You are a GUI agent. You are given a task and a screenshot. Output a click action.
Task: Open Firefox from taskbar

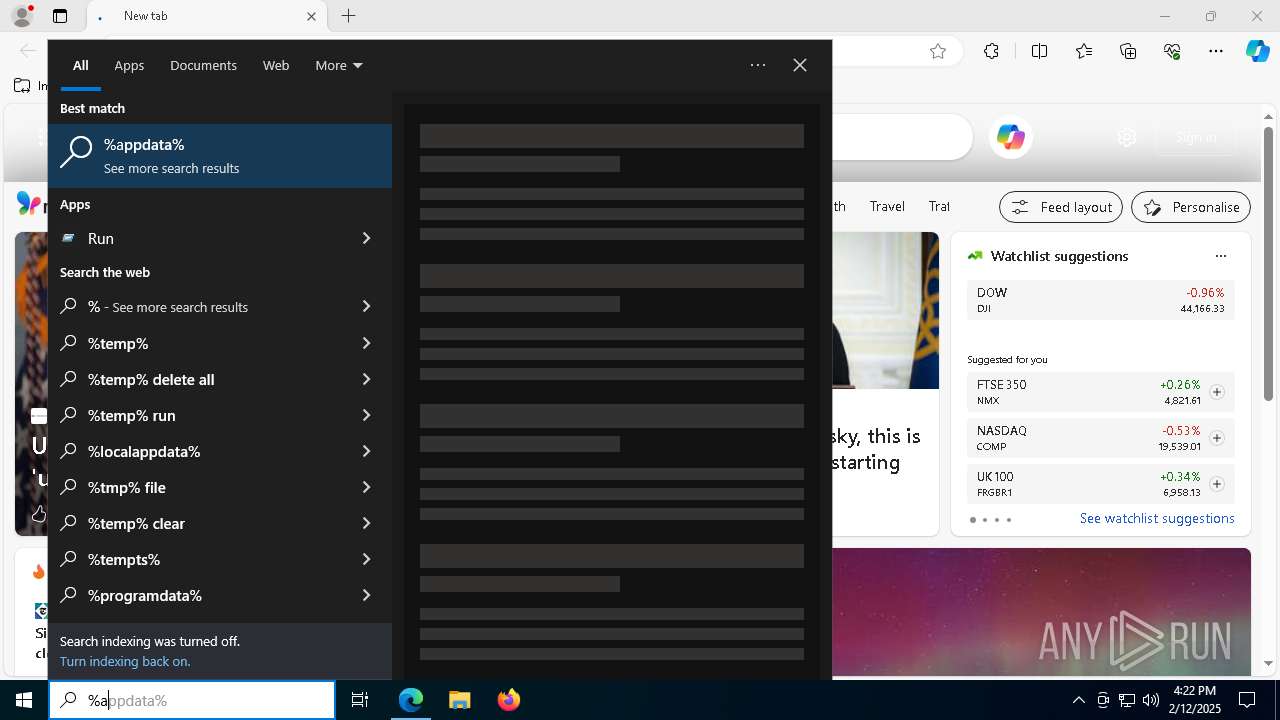509,700
